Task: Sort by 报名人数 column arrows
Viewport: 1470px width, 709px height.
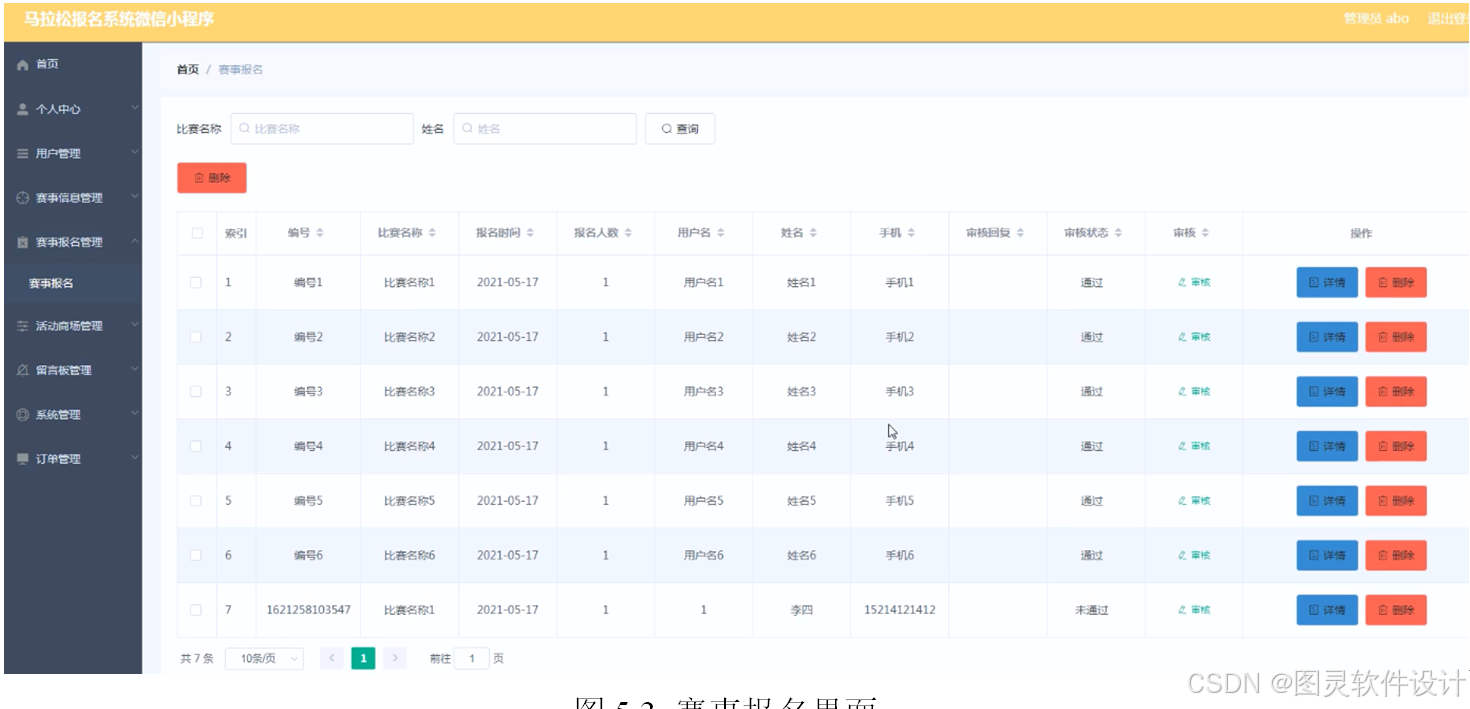Action: click(x=628, y=233)
